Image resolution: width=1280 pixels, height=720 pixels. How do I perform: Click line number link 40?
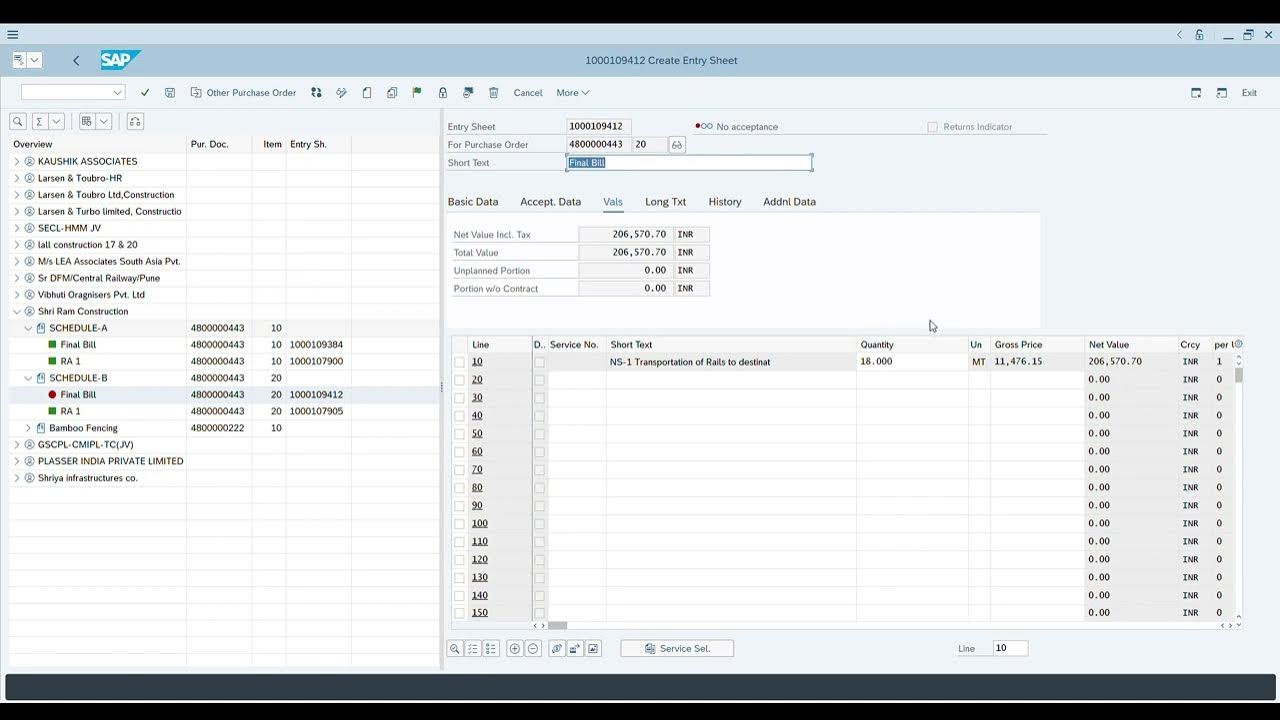(x=477, y=416)
